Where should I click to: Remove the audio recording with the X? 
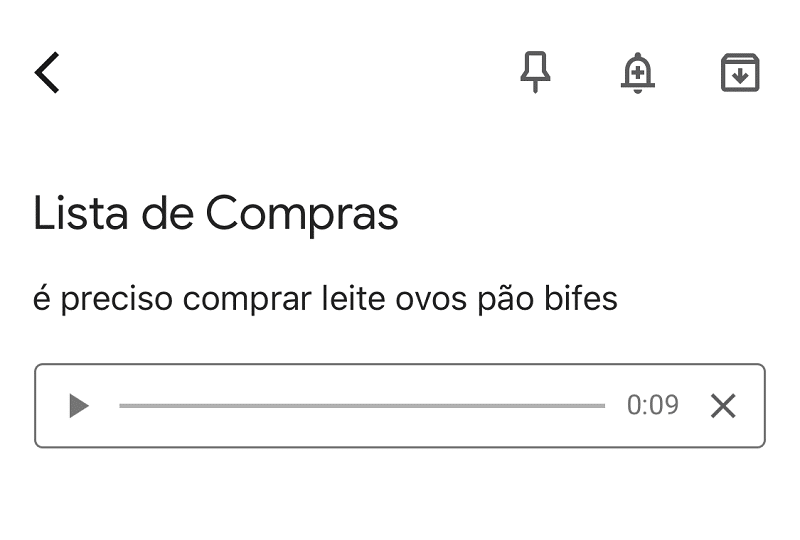(723, 406)
